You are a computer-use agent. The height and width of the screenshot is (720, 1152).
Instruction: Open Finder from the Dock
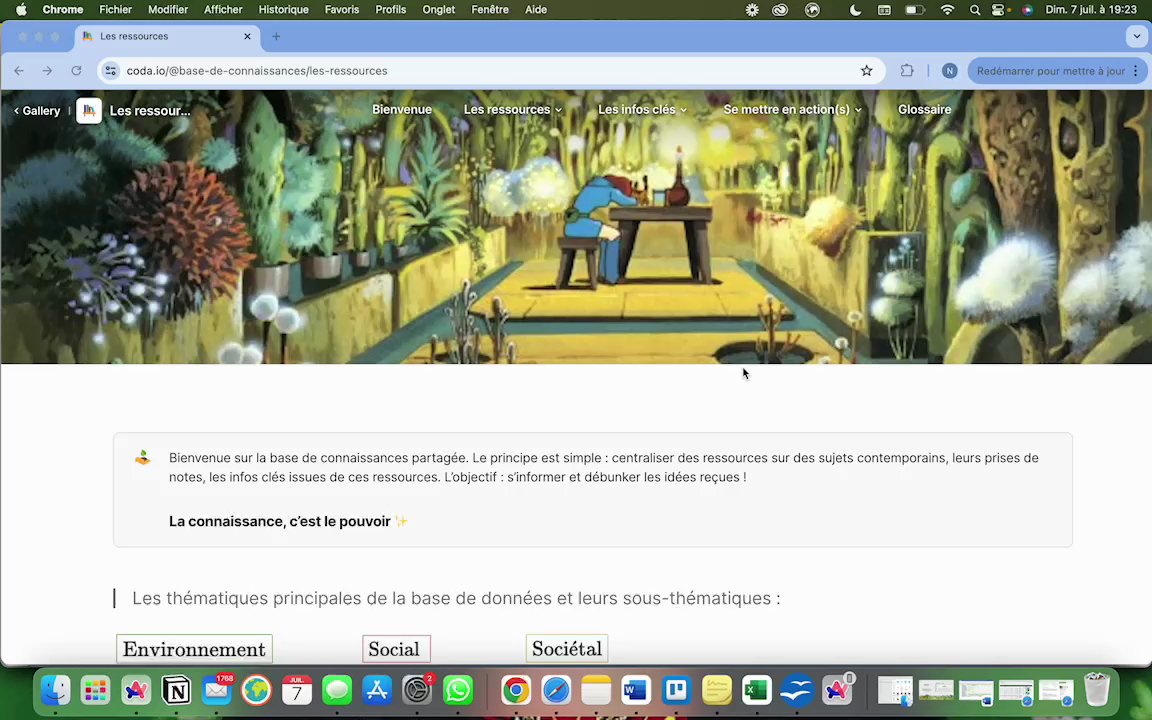tap(56, 691)
